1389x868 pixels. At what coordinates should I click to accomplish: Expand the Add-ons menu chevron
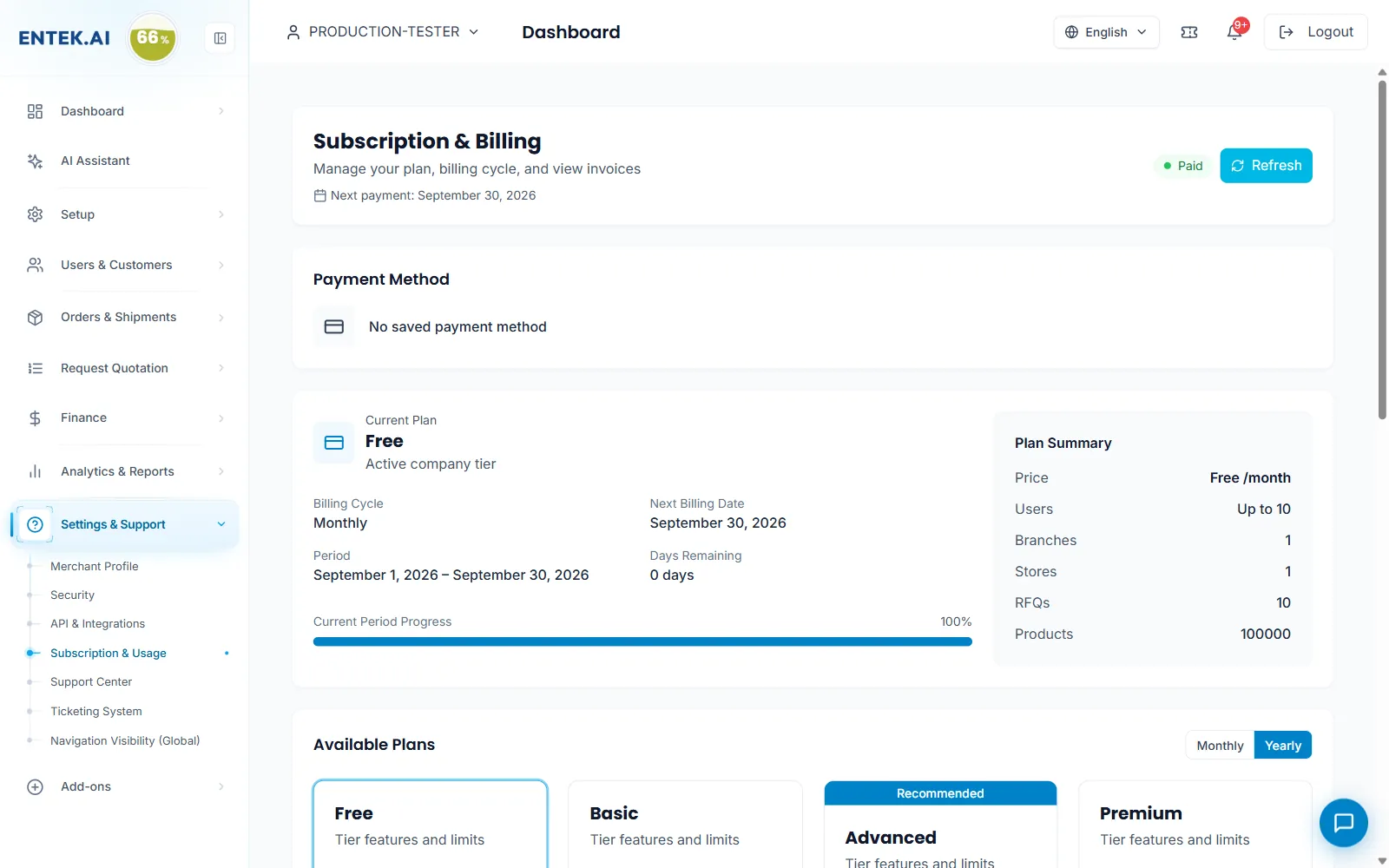click(x=221, y=787)
